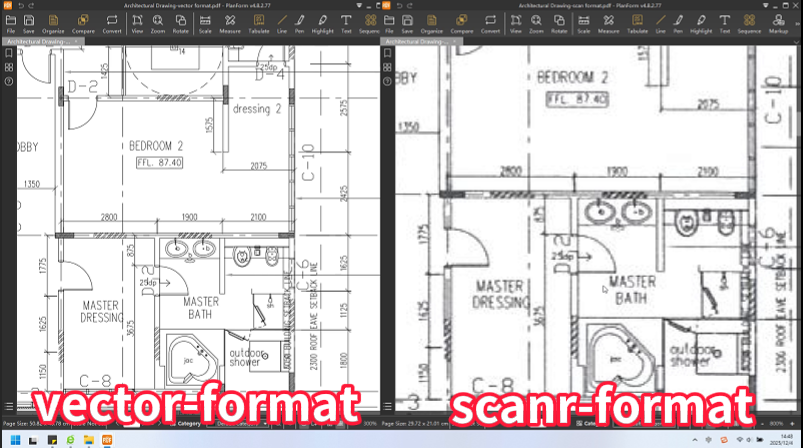Viewport: 803px width, 448px height.
Task: Toggle the bookmarks panel in the left sidebar
Action: pos(8,55)
